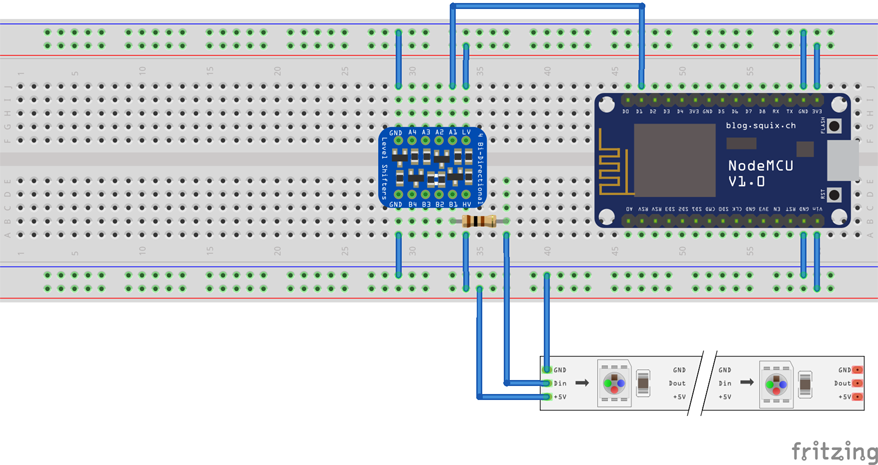
Task: Select NodeMCU pin CLK
Action: pyautogui.click(x=736, y=221)
